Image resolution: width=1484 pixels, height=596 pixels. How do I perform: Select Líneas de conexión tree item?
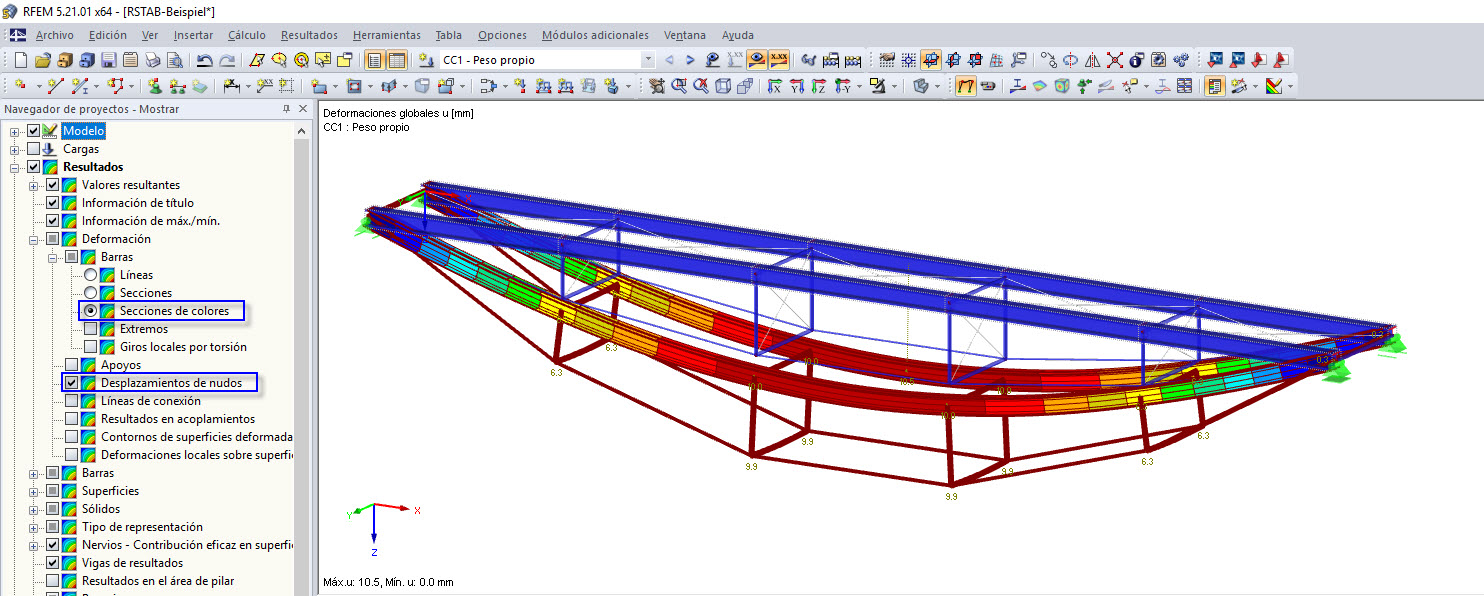click(x=150, y=401)
